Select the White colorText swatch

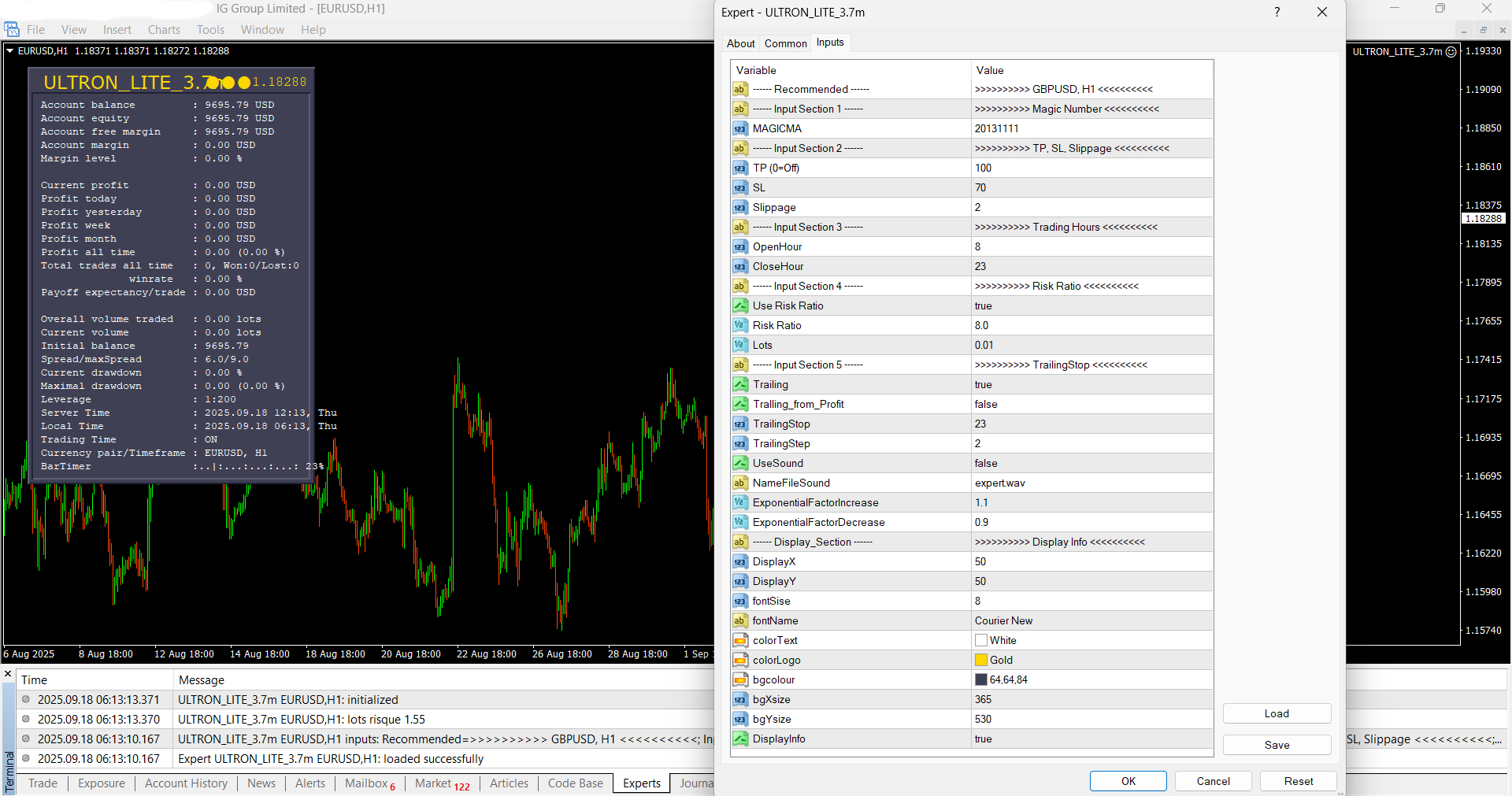[981, 640]
